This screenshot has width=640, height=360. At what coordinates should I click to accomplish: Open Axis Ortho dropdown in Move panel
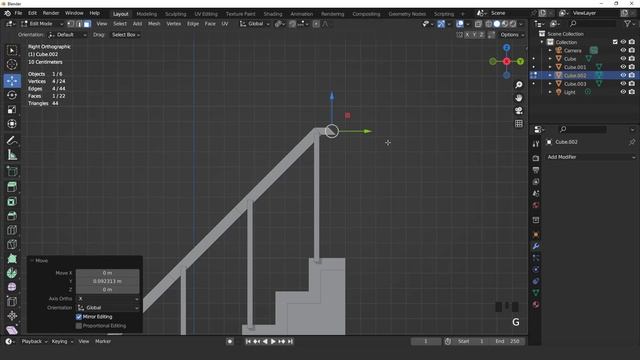coord(108,299)
